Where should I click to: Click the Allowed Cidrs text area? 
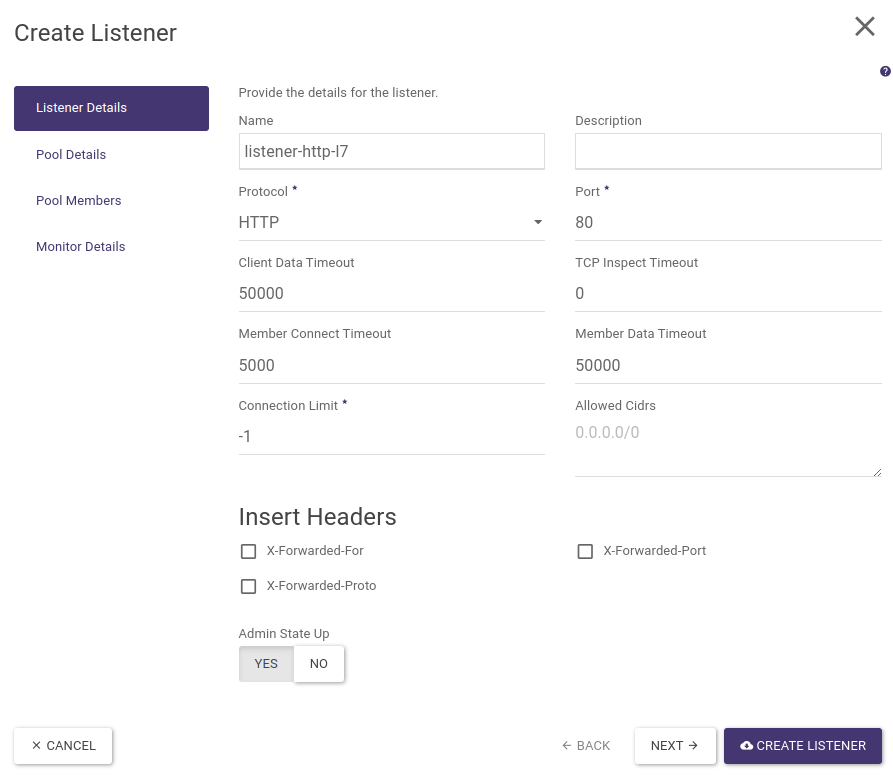click(727, 448)
